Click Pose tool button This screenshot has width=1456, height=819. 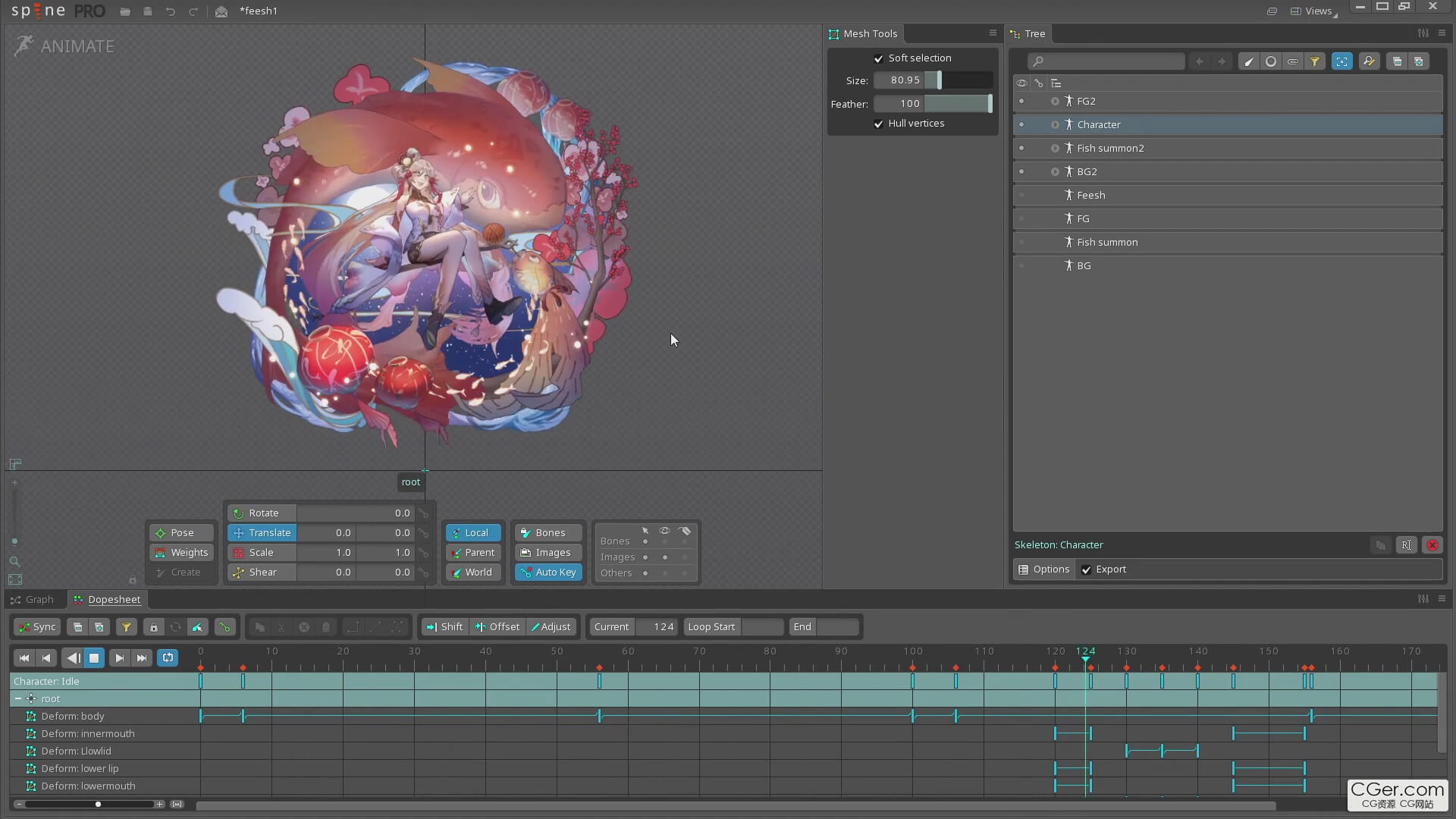181,533
